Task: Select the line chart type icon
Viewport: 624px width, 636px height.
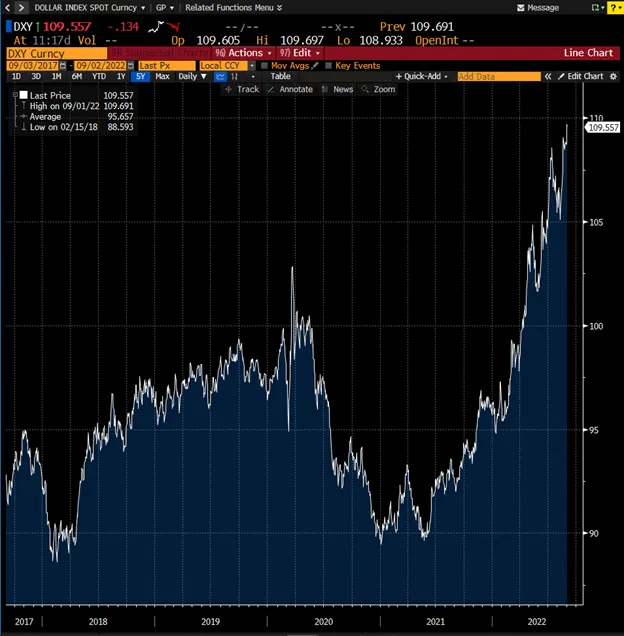Action: point(219,76)
